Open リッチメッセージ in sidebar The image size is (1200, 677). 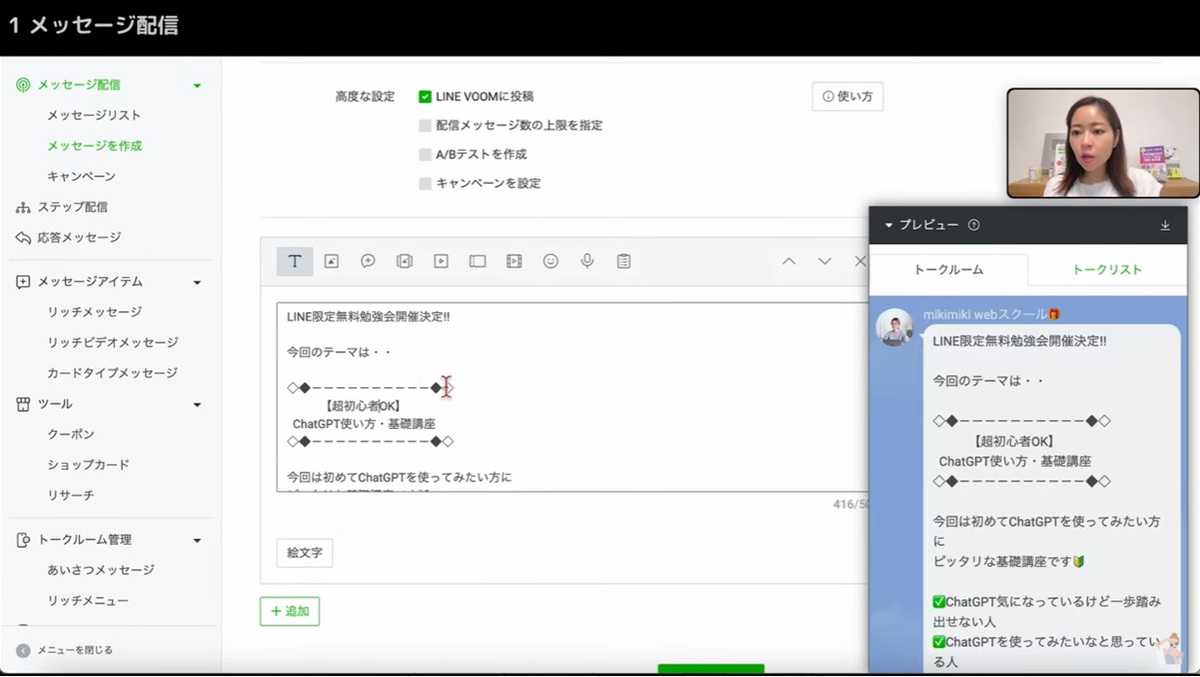point(94,312)
